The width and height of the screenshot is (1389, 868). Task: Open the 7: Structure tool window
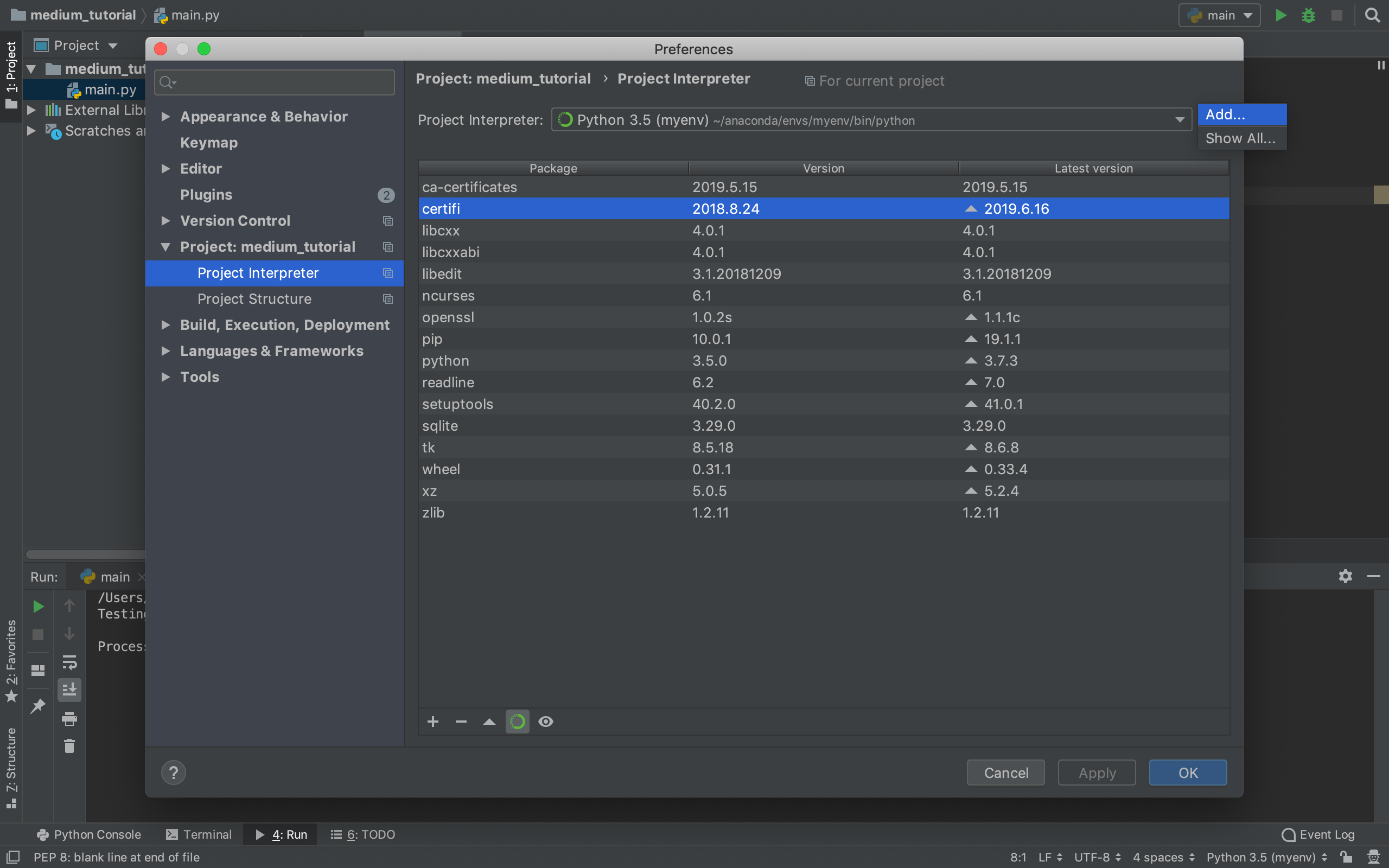coord(11,768)
